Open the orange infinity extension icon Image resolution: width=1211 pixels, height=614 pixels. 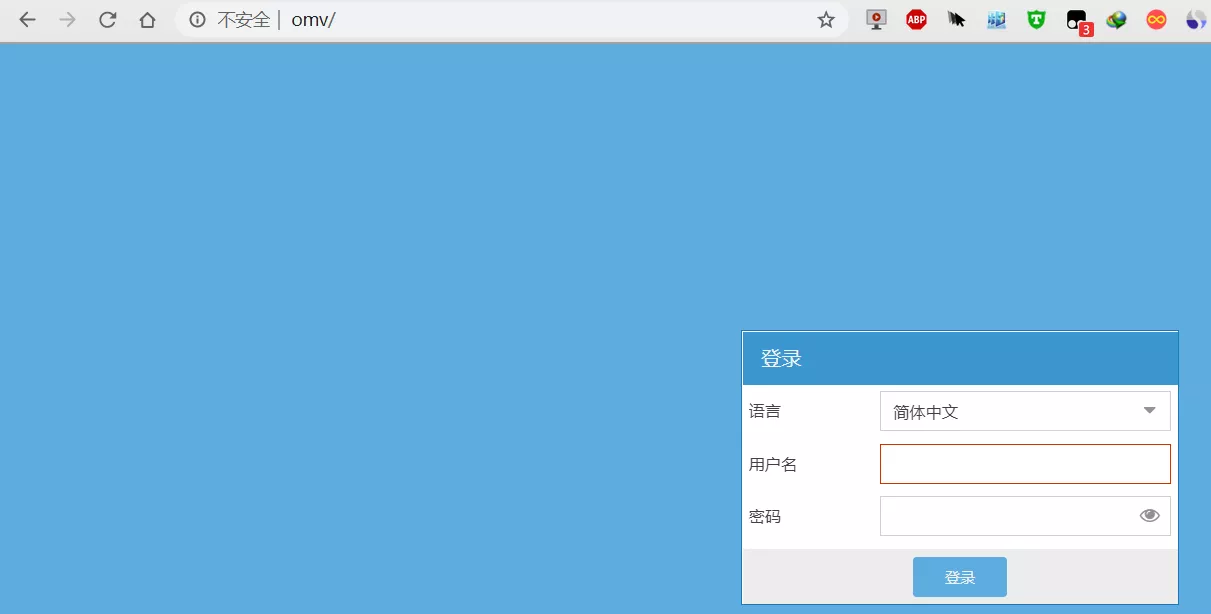point(1156,20)
